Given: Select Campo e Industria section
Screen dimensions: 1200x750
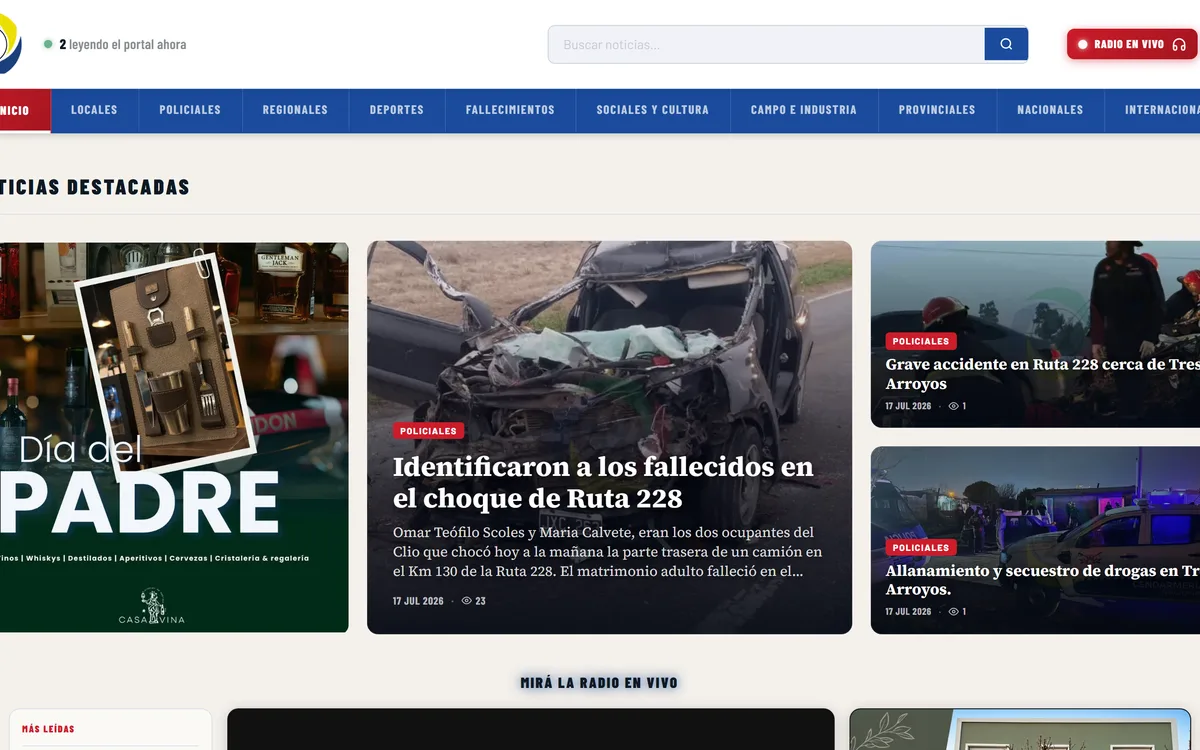Looking at the screenshot, I should (x=804, y=110).
